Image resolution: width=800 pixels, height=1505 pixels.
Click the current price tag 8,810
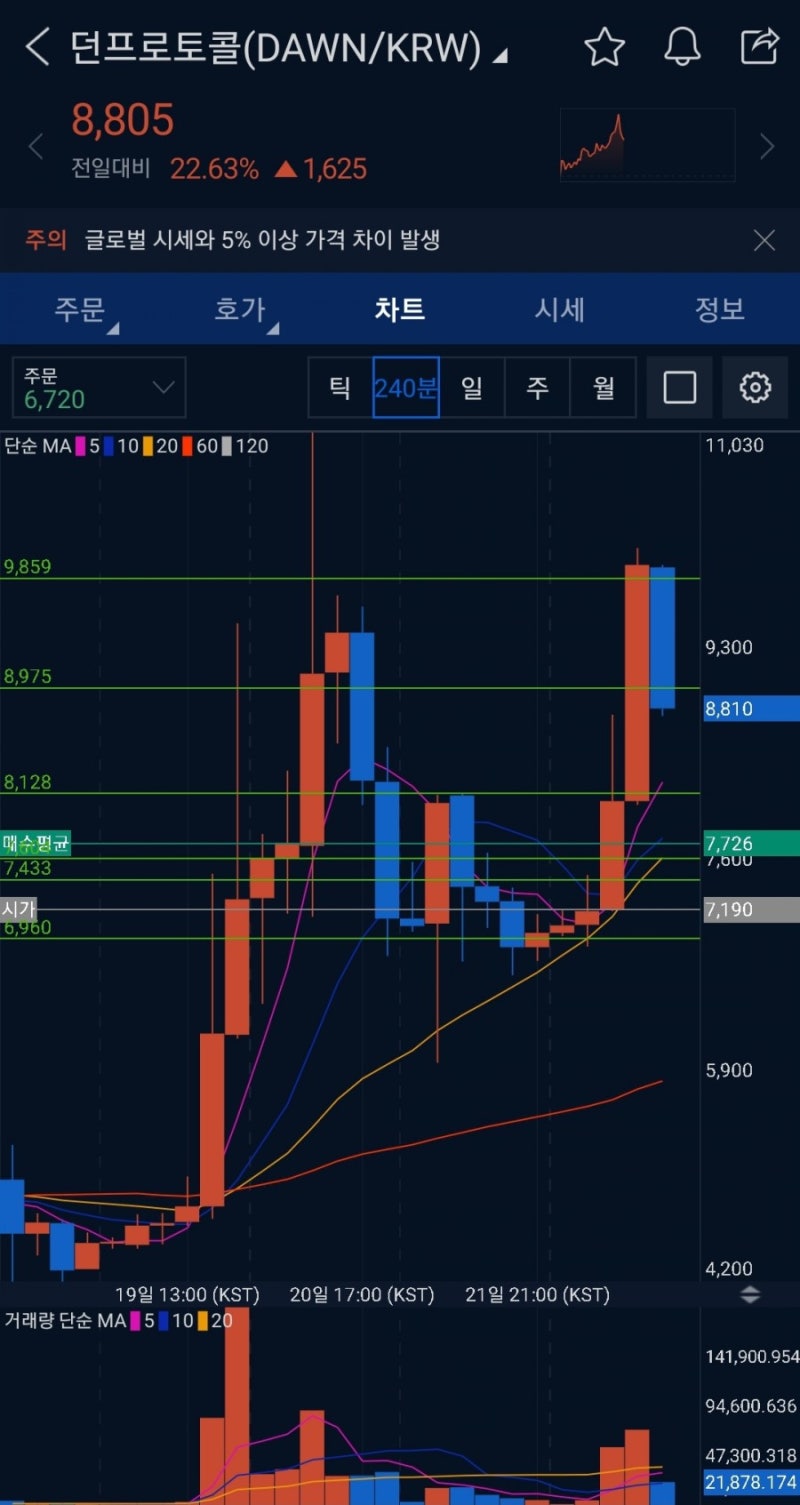tap(751, 709)
